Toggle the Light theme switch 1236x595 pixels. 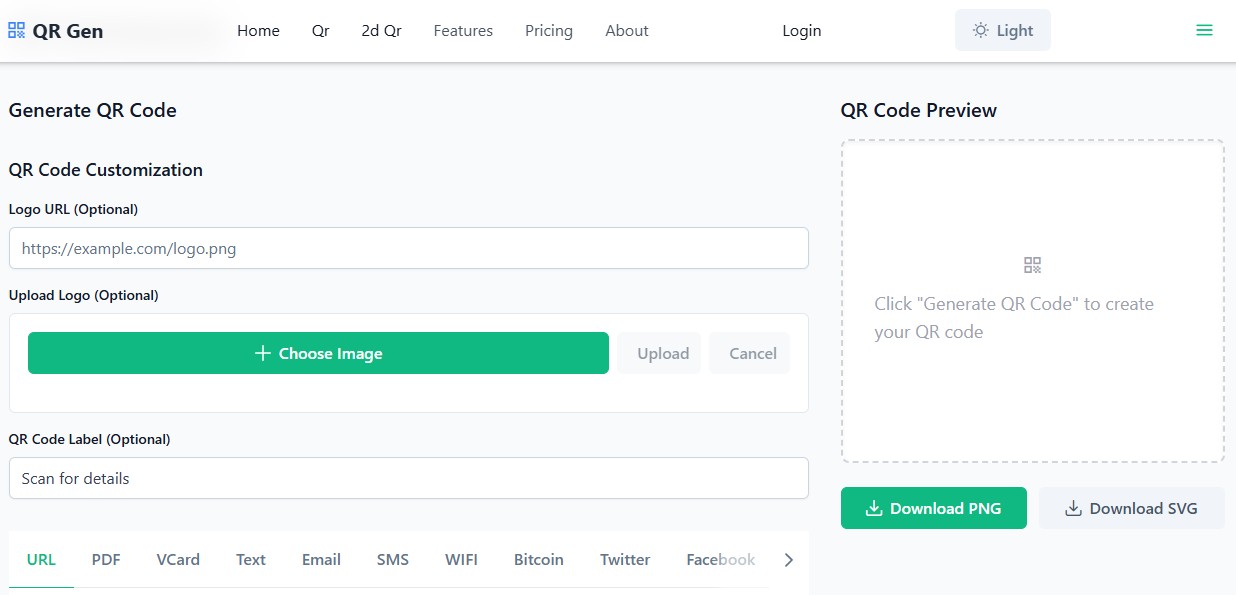pos(1002,30)
